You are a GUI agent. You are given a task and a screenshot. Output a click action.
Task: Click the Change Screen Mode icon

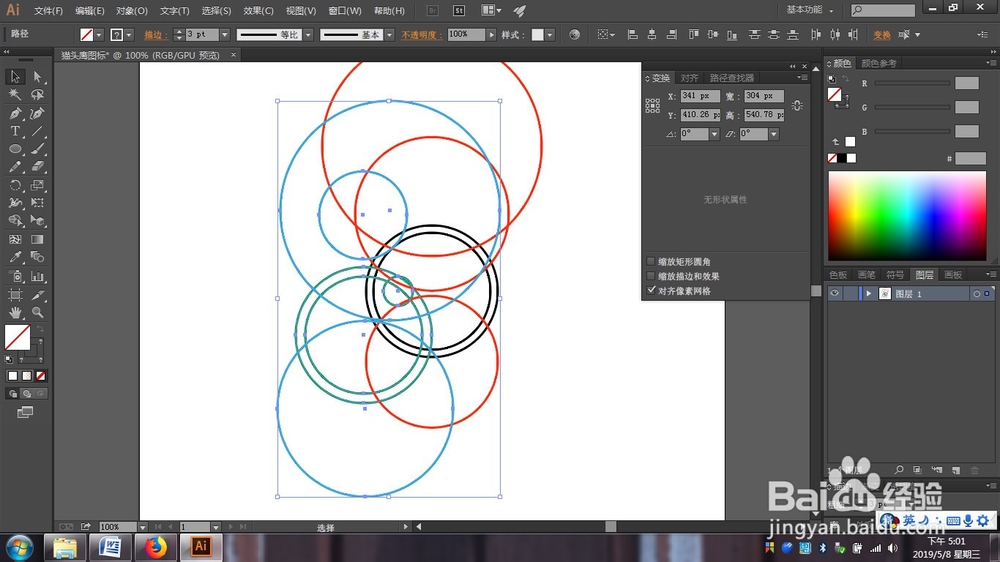pos(25,413)
